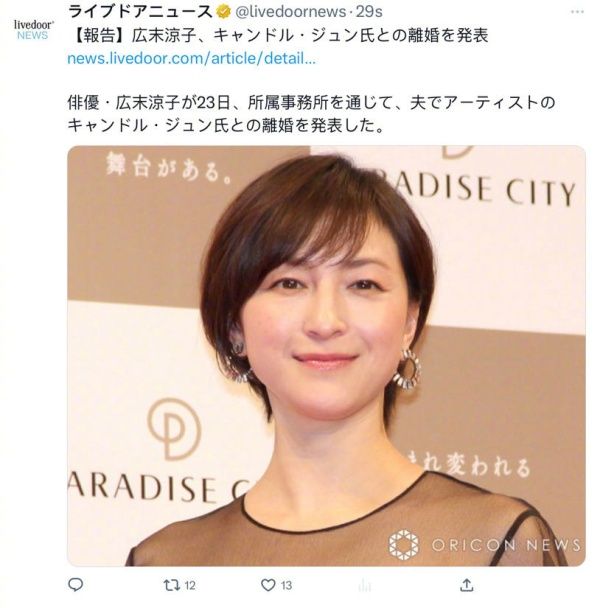Viewport: 600px width, 608px height.
Task: Retweet using the arrows icon
Action: point(171,585)
